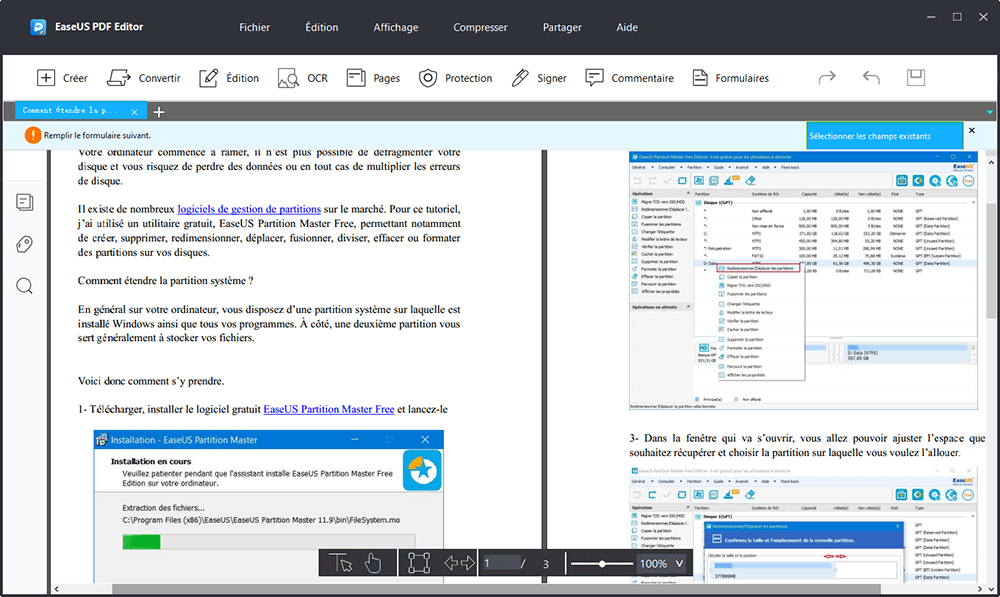Open the search side panel
The height and width of the screenshot is (597, 1000).
[x=24, y=286]
